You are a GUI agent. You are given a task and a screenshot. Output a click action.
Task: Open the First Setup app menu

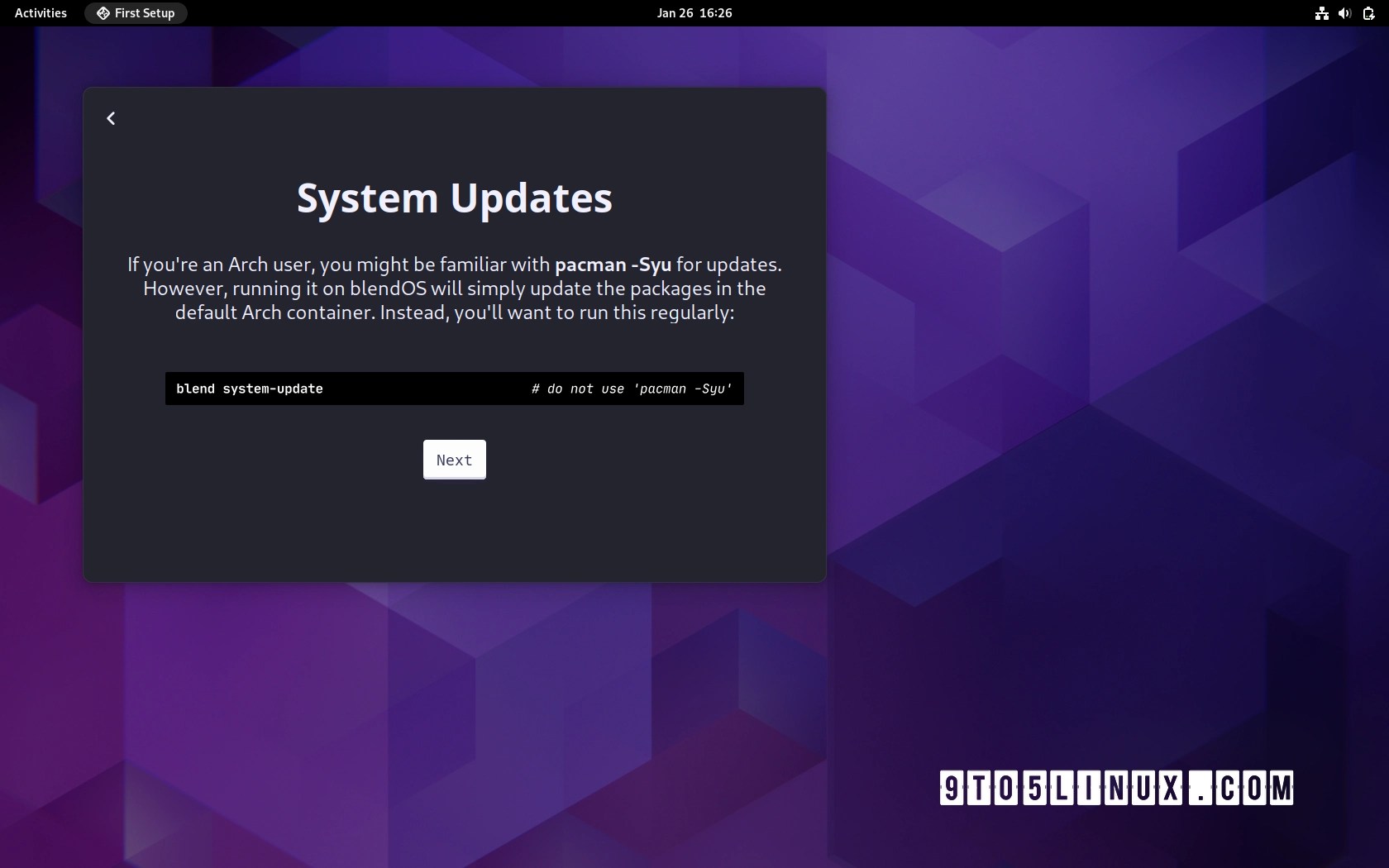[x=136, y=13]
